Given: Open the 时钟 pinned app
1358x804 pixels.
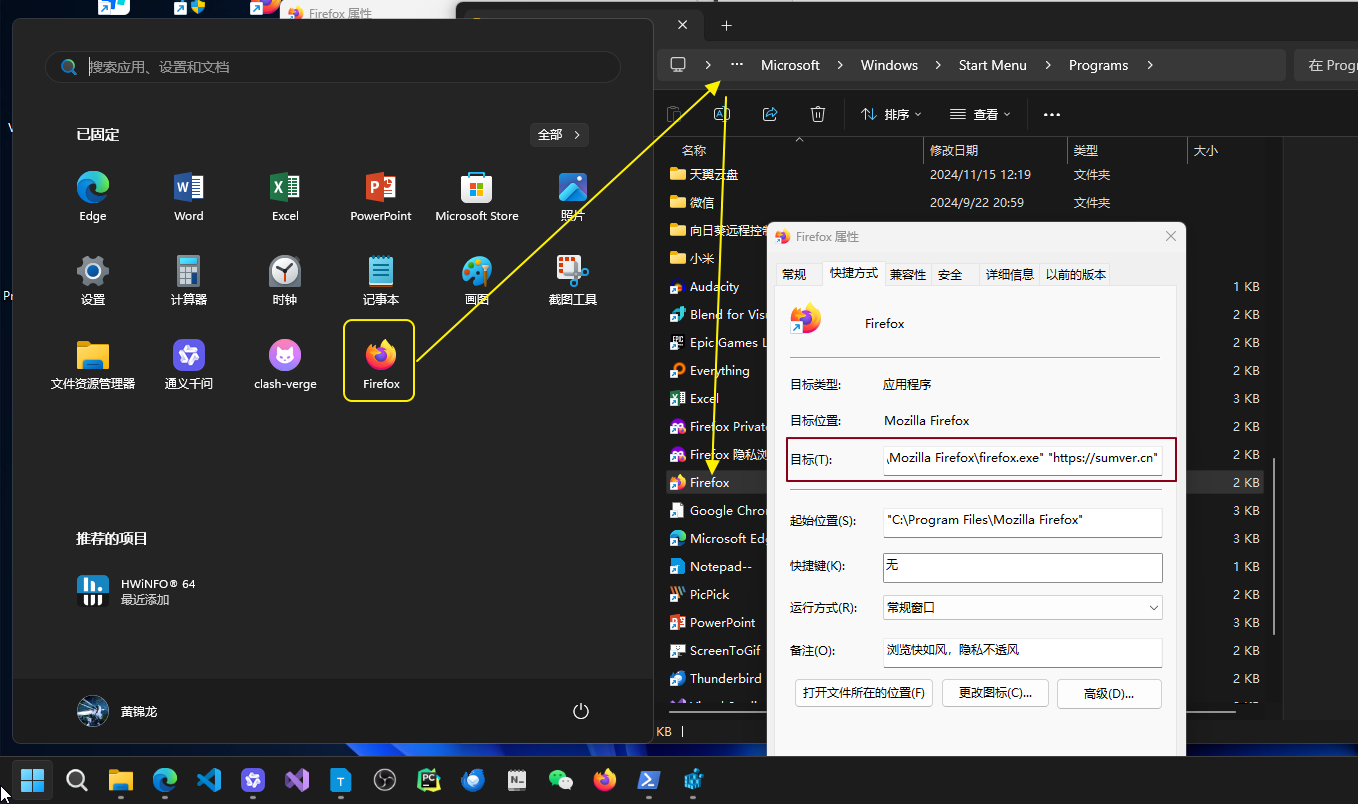Looking at the screenshot, I should tap(285, 281).
